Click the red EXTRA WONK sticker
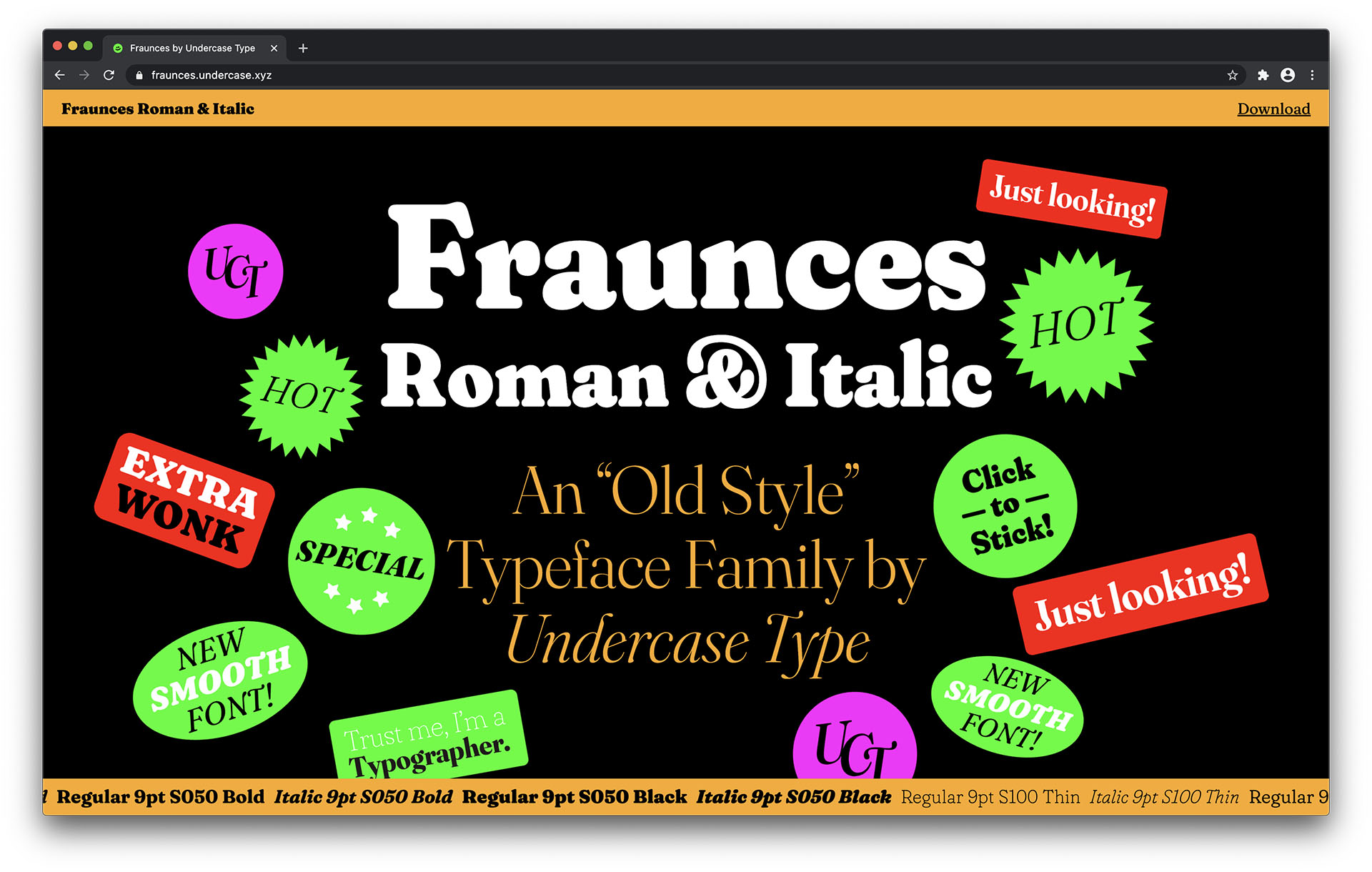The width and height of the screenshot is (1372, 872). click(185, 500)
